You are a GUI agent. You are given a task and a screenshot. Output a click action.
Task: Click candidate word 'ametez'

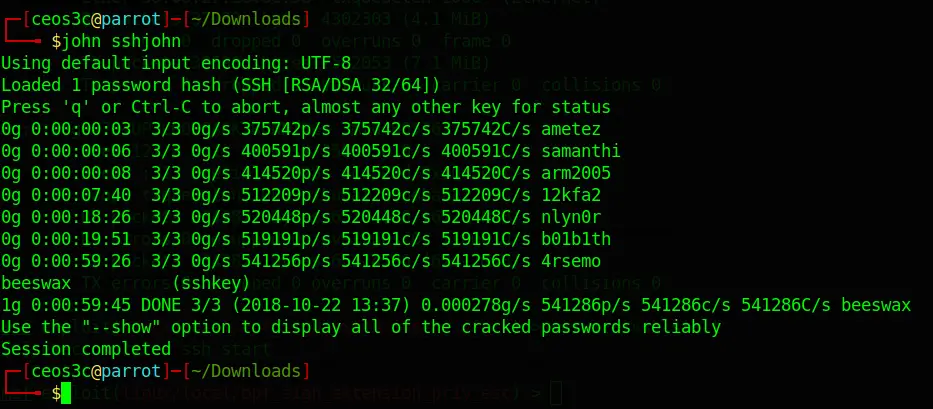[x=571, y=129]
